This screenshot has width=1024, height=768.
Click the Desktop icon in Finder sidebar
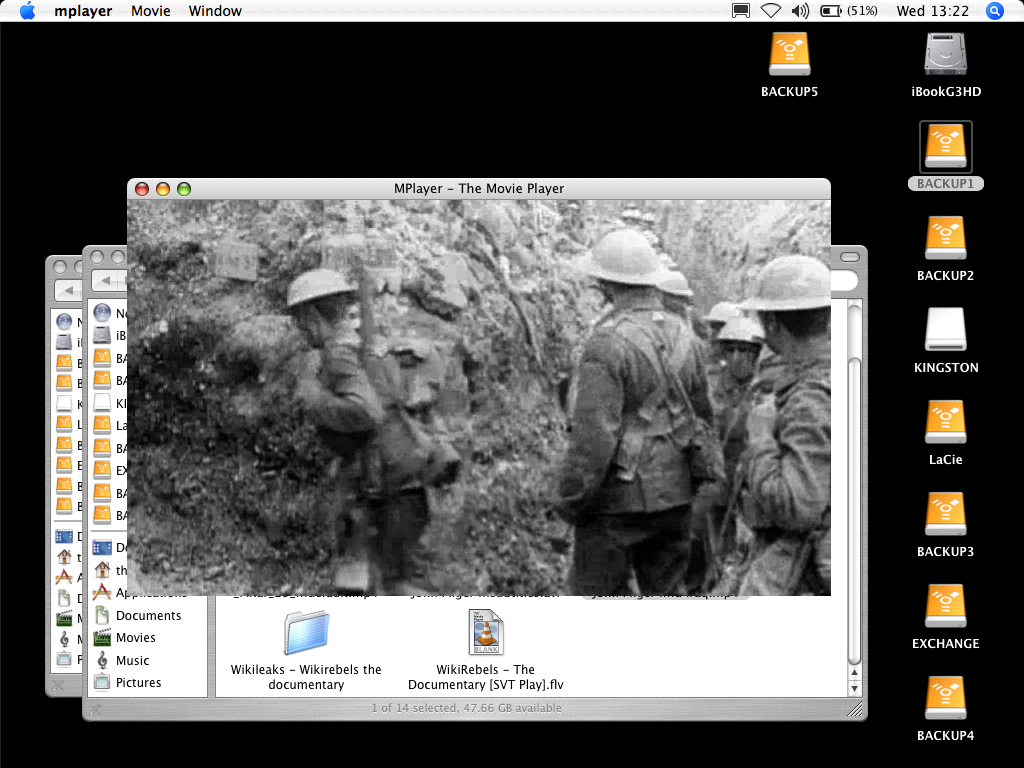(x=102, y=547)
